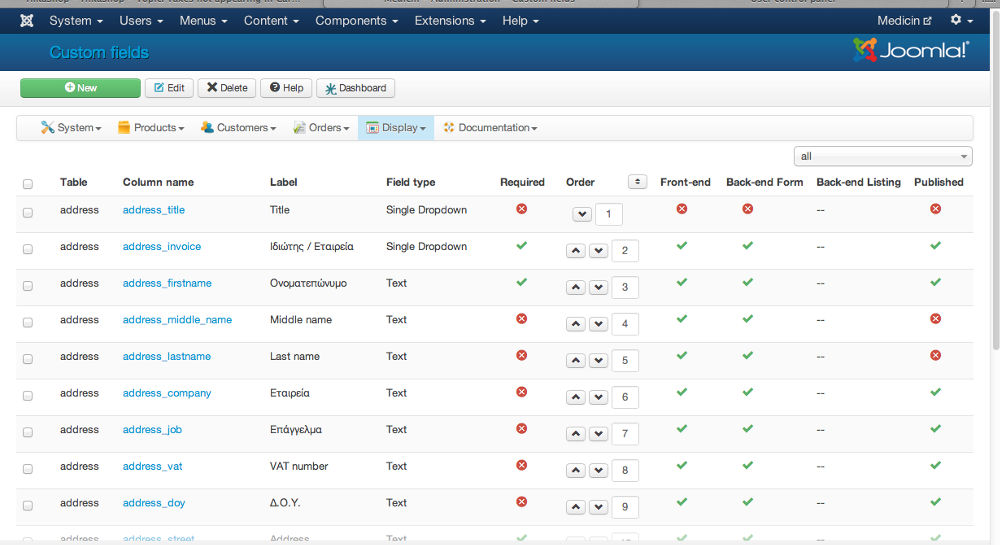Click the green New button
Screen dimensions: 1000x545
coord(80,88)
